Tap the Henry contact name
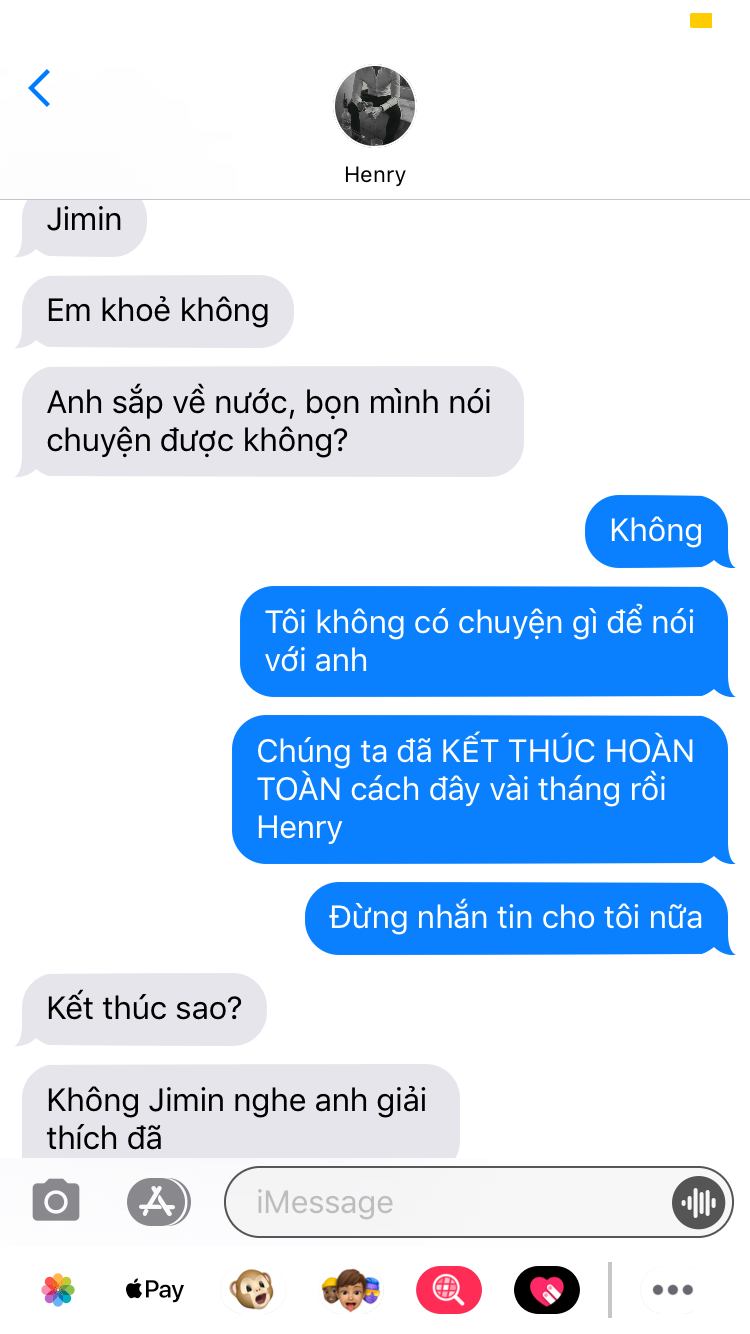The image size is (750, 1334). coord(375,175)
